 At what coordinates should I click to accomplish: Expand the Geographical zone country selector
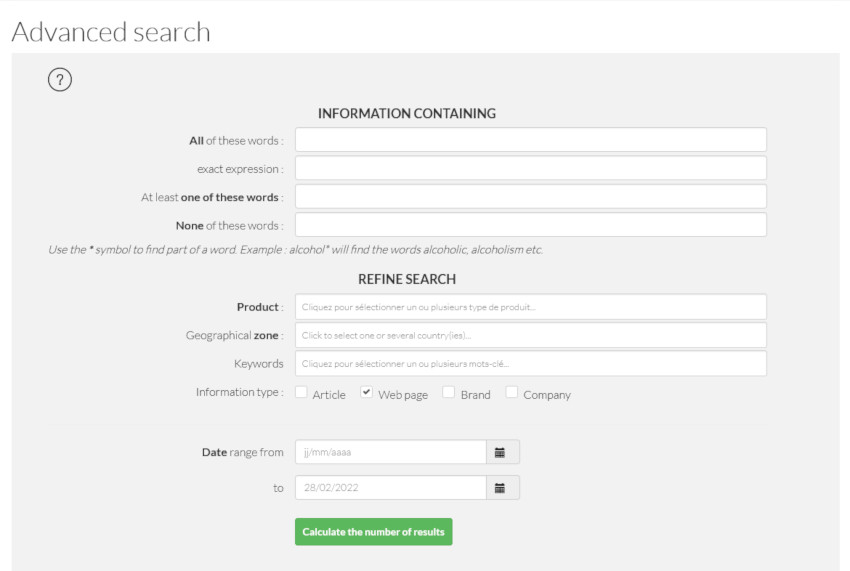[531, 335]
